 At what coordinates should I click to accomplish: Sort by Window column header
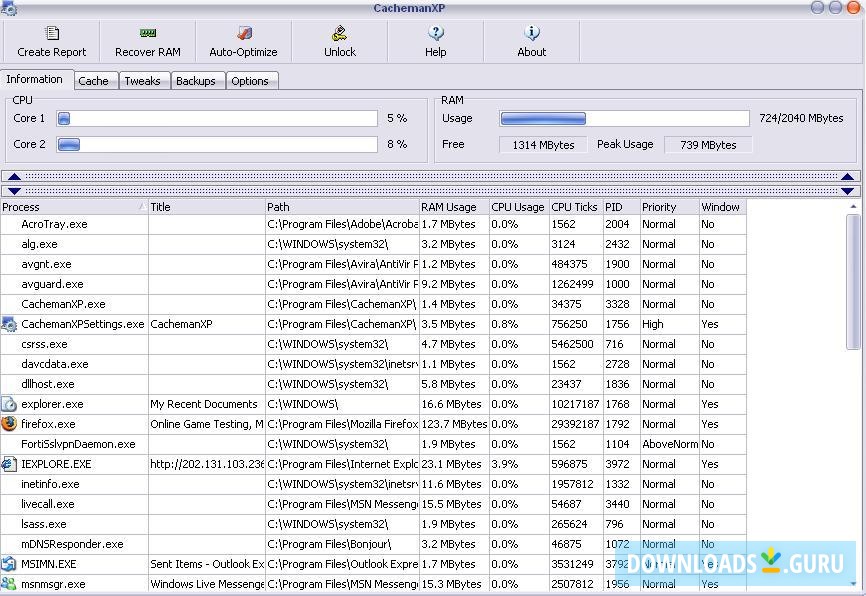pyautogui.click(x=723, y=207)
